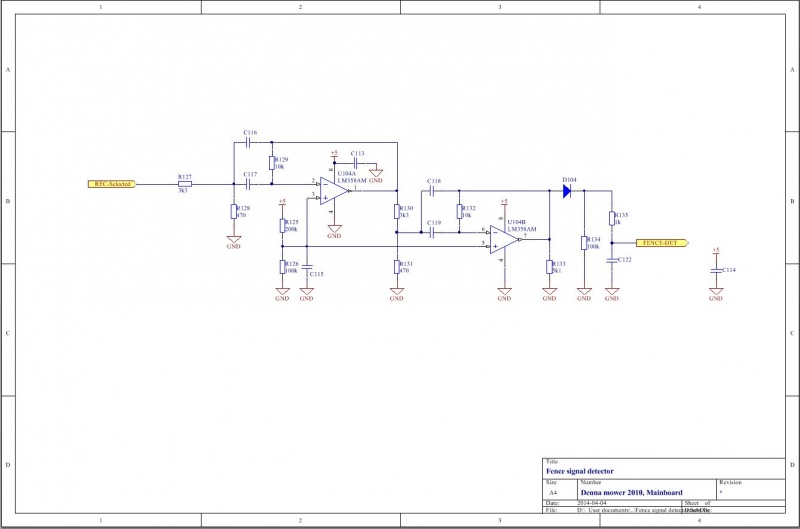Click the "Fence signal detector" title text
The width and height of the screenshot is (800, 529).
[580, 470]
